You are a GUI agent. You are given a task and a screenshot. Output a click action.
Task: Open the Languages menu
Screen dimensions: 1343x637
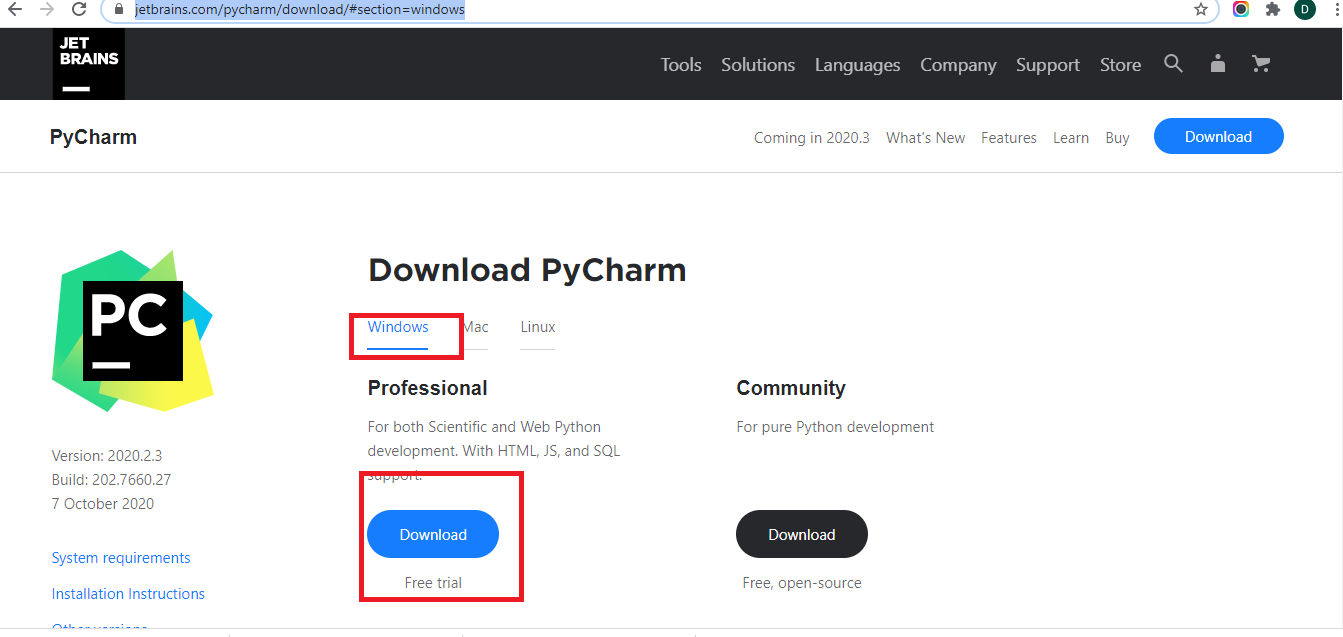pyautogui.click(x=857, y=65)
